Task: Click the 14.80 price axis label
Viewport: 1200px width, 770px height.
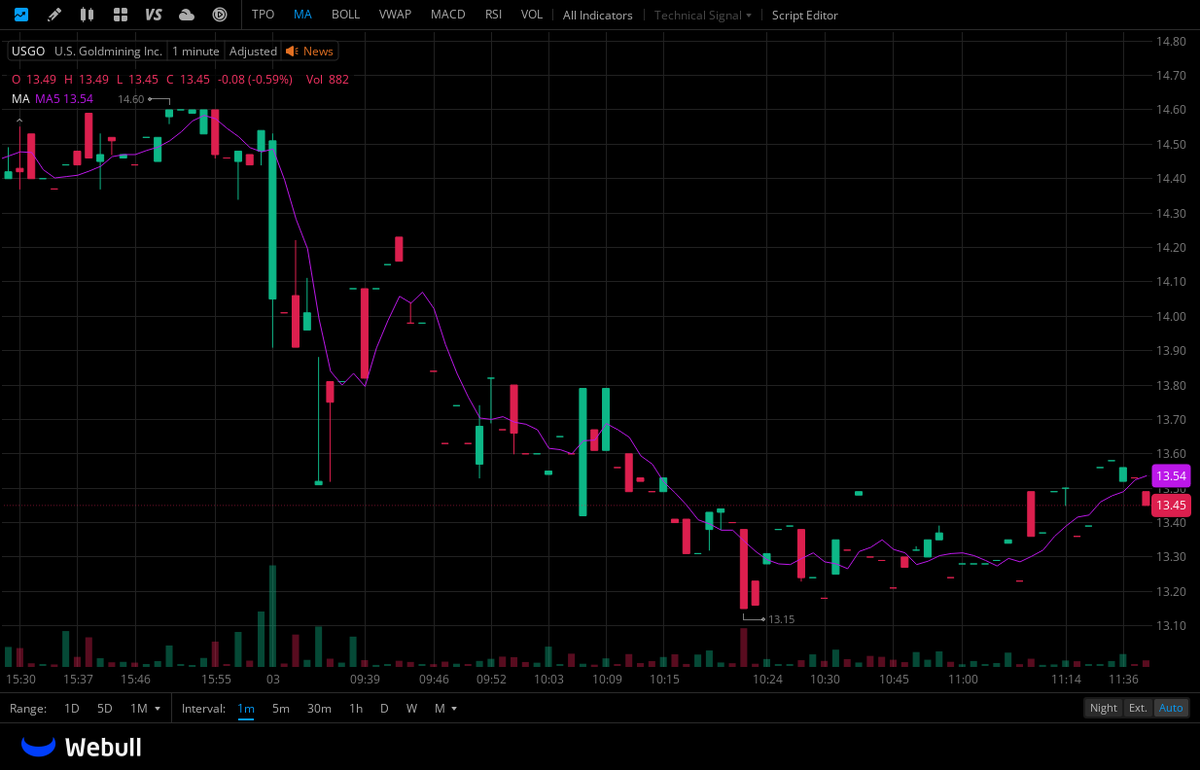Action: tap(1171, 41)
